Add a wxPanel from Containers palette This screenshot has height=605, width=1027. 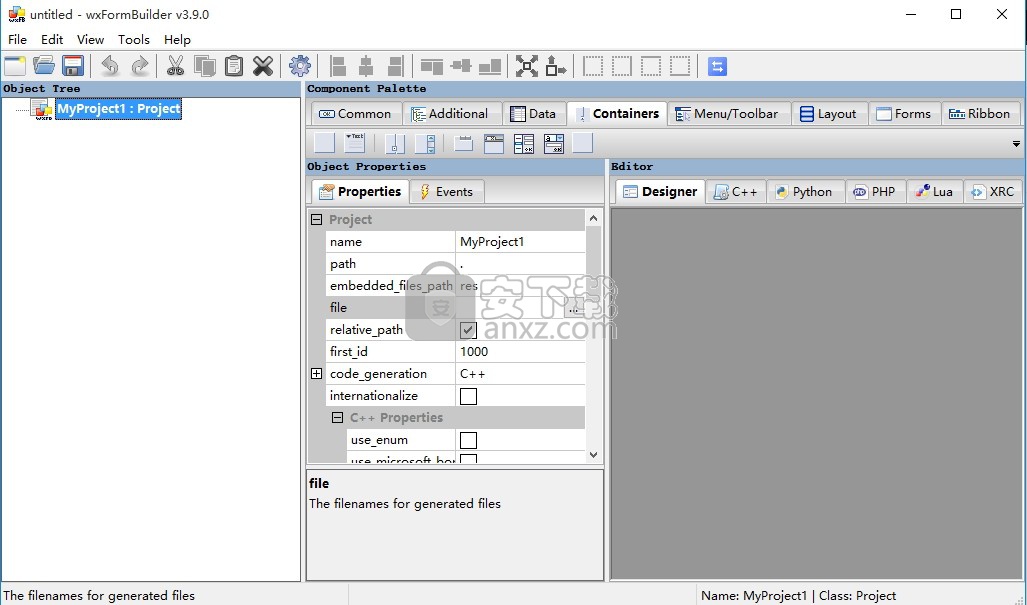click(x=324, y=143)
